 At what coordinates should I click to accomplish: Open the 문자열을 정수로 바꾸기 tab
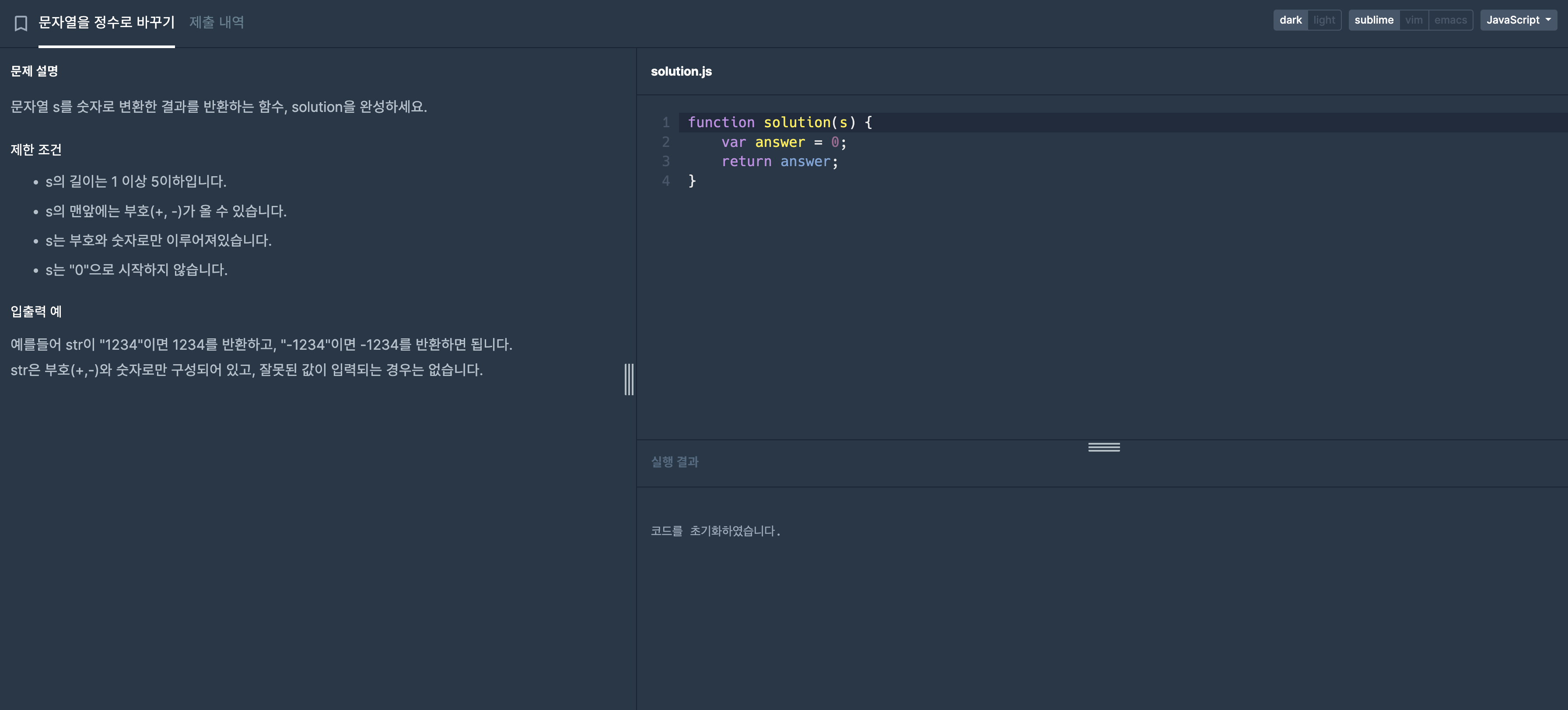[106, 22]
